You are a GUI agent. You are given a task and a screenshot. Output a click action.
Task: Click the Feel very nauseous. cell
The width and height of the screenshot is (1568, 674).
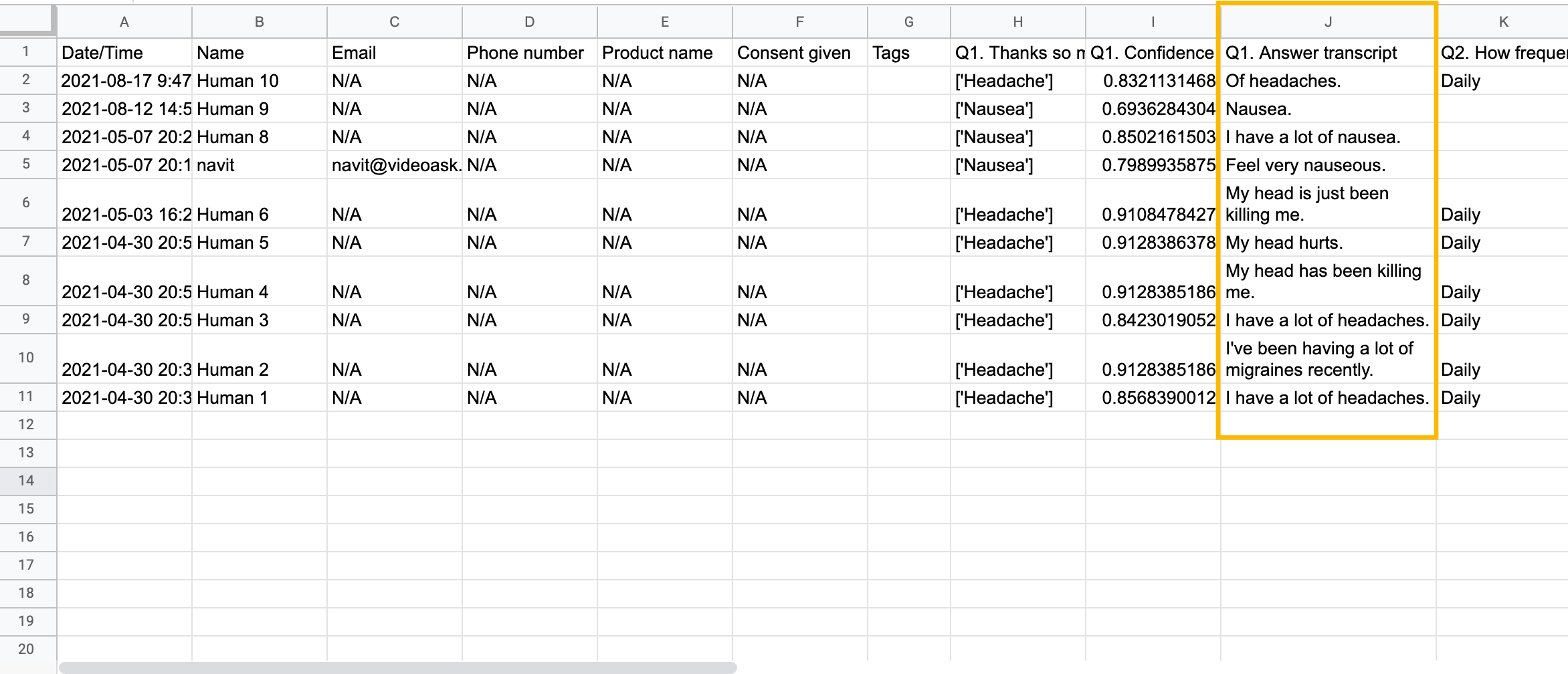(x=1328, y=165)
